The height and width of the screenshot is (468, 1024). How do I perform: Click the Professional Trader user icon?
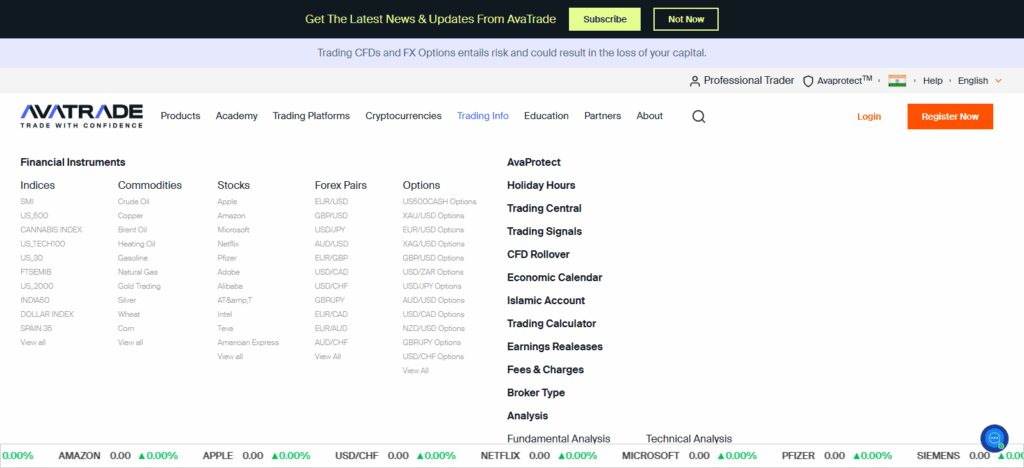[695, 81]
